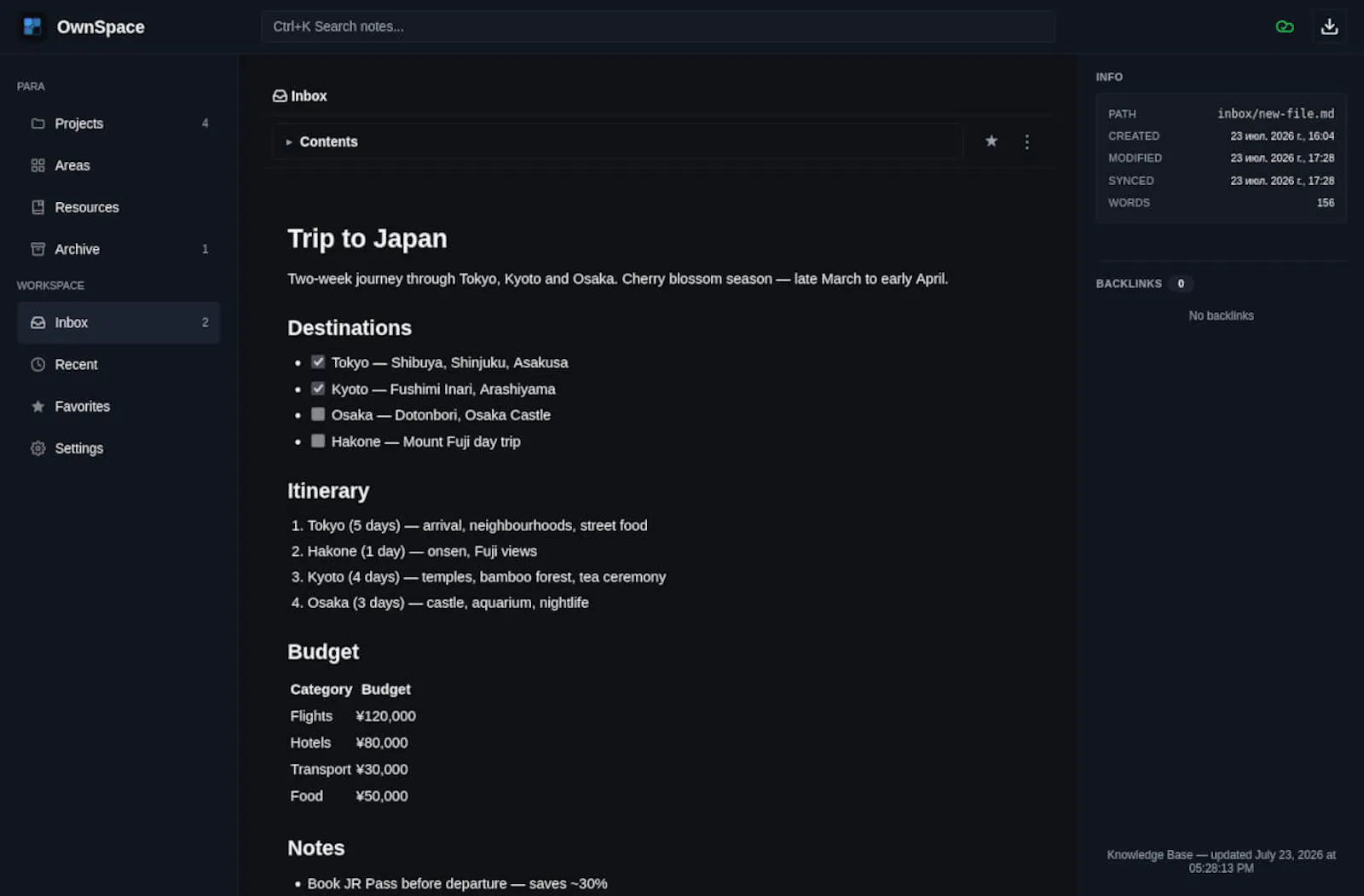Click the Inbox breadcrumb label
This screenshot has height=896, width=1364.
309,96
